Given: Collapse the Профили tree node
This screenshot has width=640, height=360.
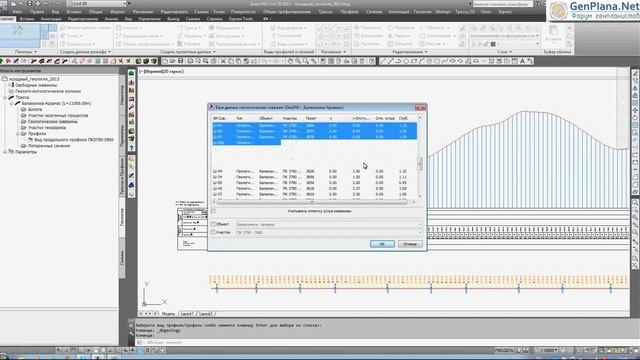Looking at the screenshot, I should 18,133.
